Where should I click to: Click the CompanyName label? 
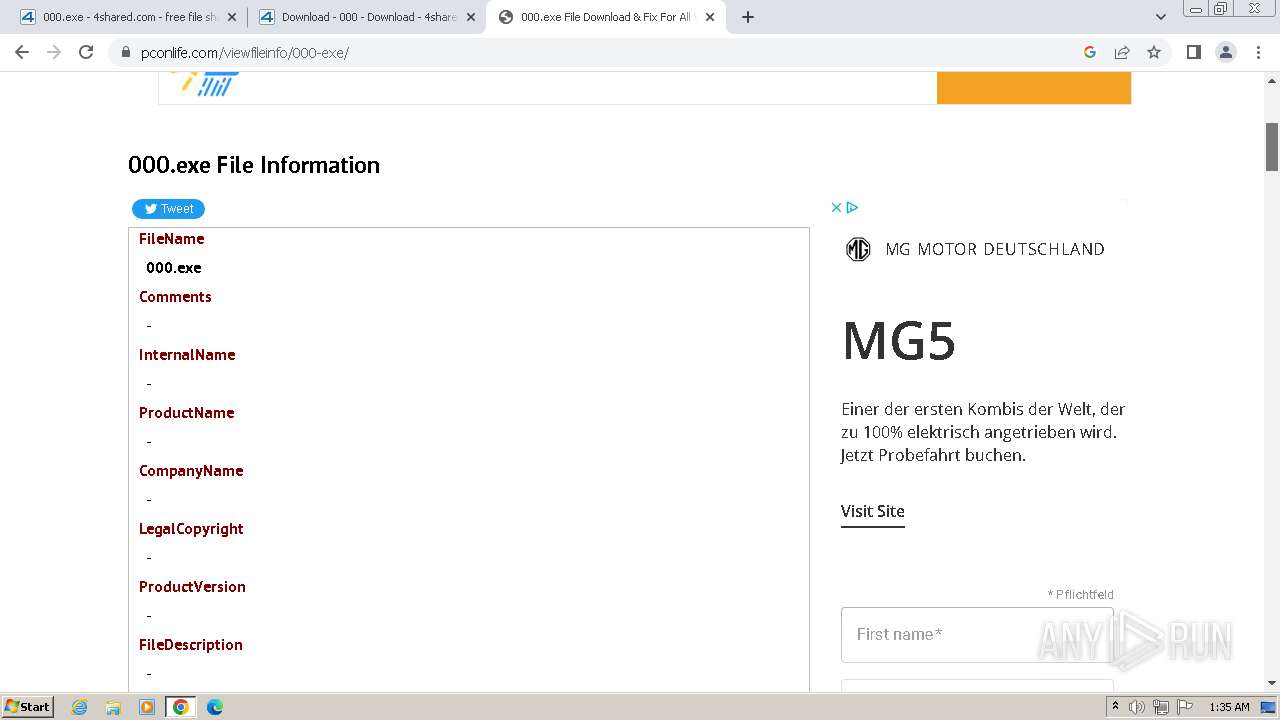191,471
